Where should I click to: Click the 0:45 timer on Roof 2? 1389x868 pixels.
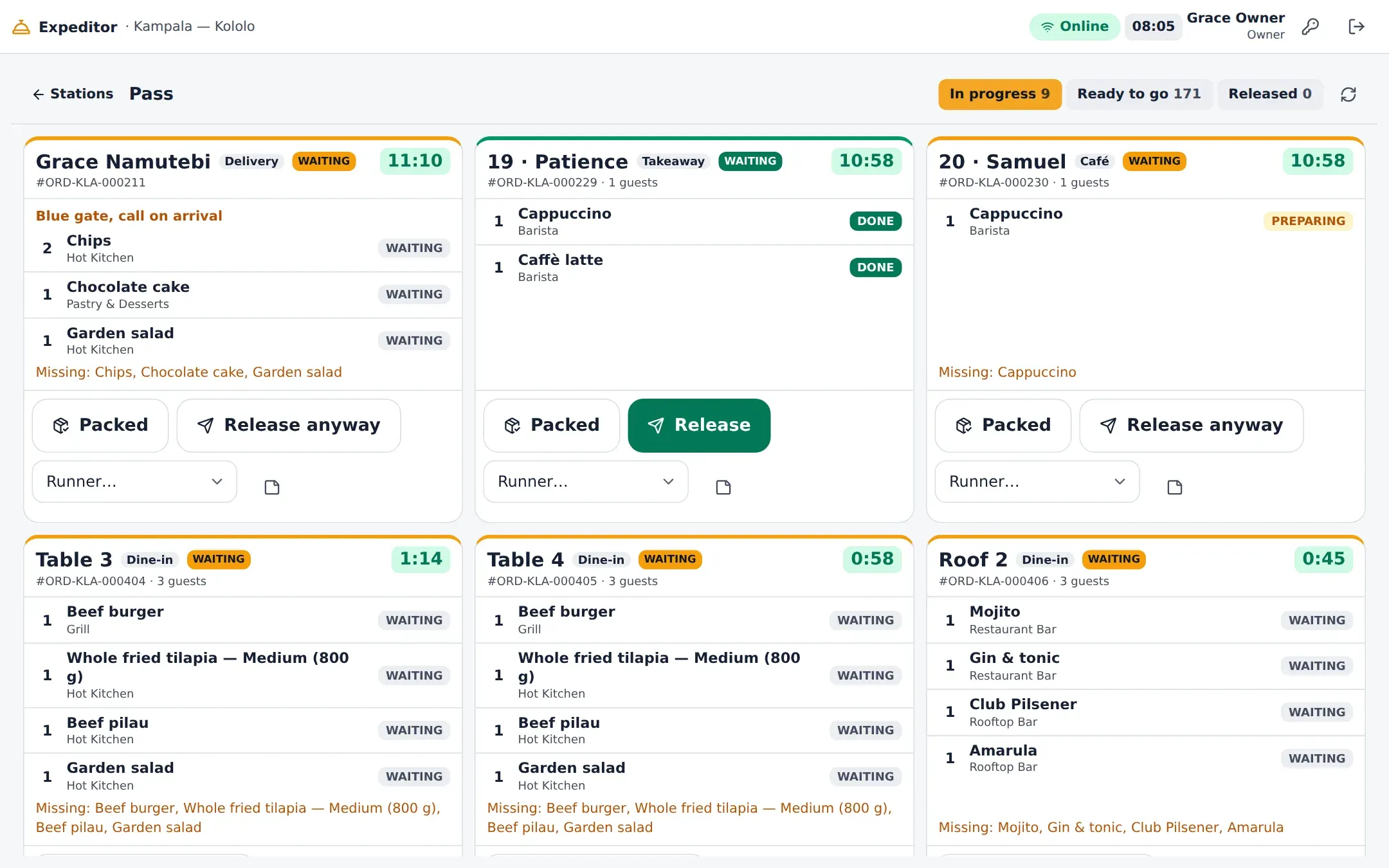pyautogui.click(x=1323, y=559)
